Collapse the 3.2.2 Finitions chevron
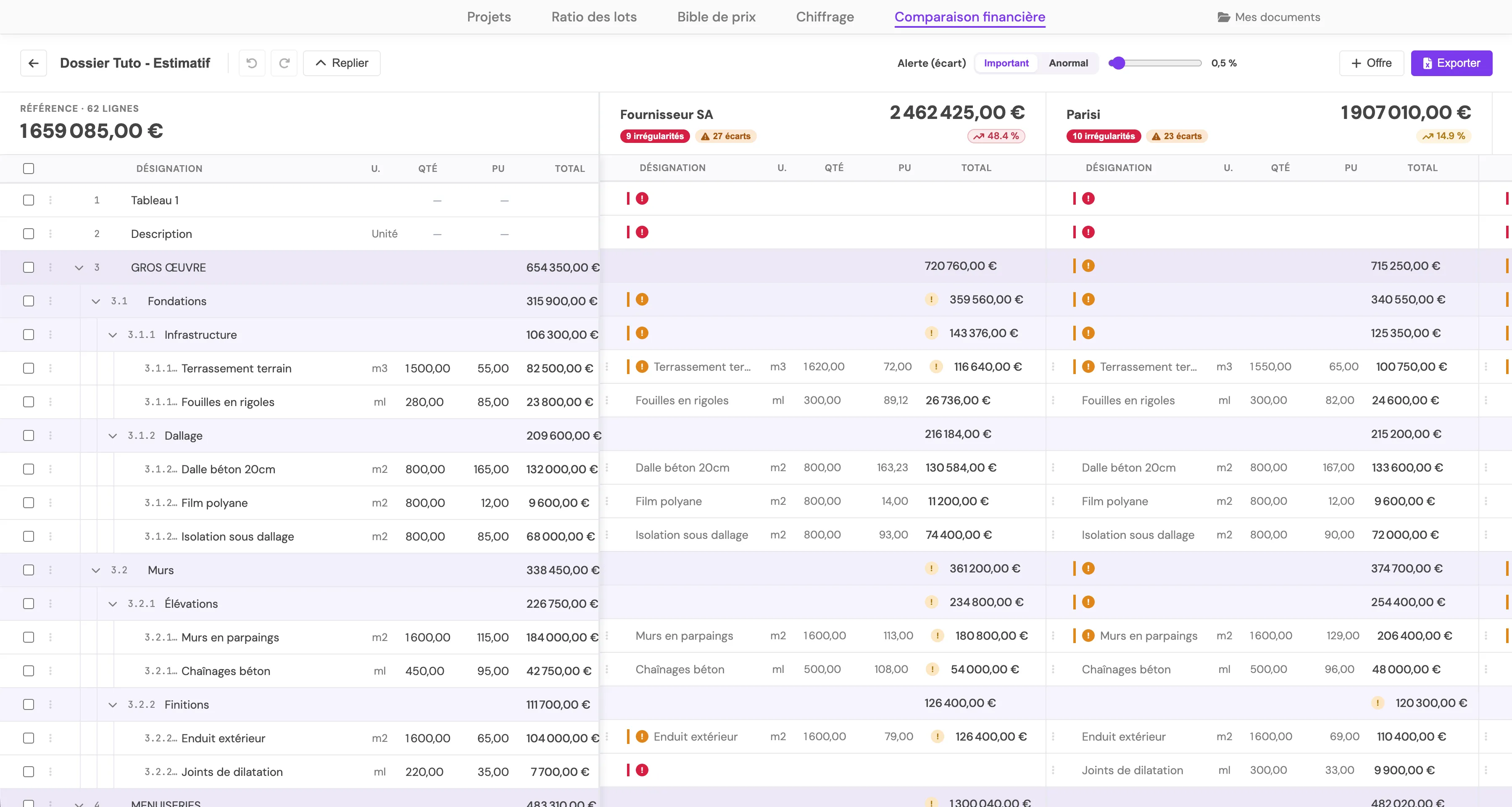This screenshot has height=807, width=1512. click(113, 705)
